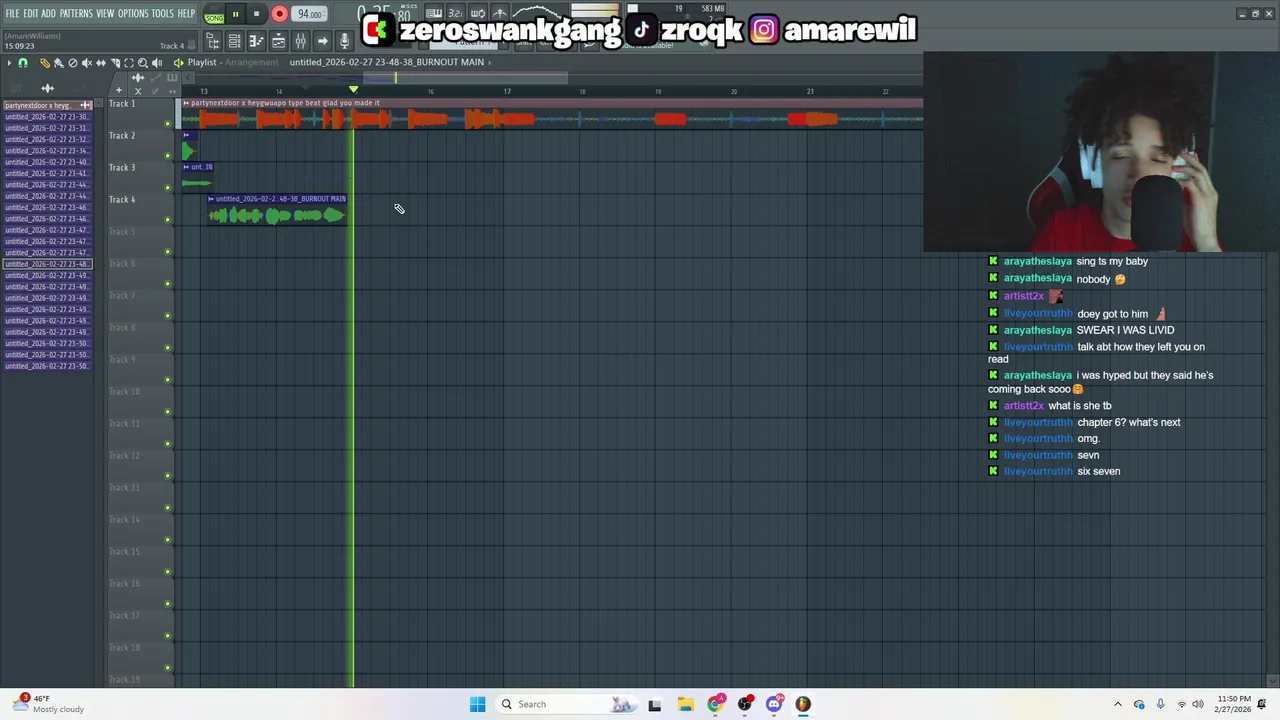Open Playlist options menu arrow
The height and width of the screenshot is (720, 1280).
9,63
